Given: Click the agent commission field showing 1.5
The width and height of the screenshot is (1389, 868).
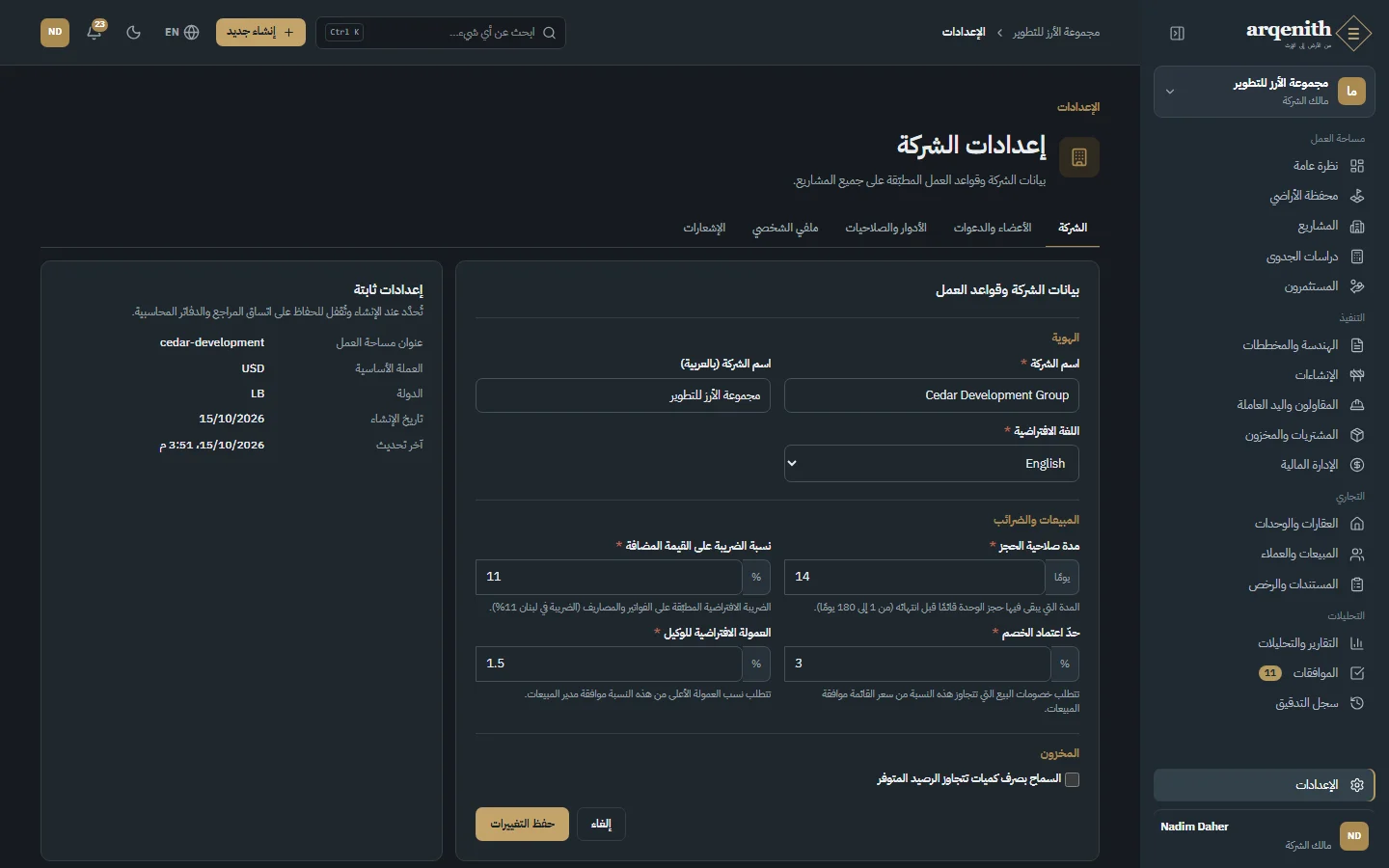Looking at the screenshot, I should pos(609,664).
